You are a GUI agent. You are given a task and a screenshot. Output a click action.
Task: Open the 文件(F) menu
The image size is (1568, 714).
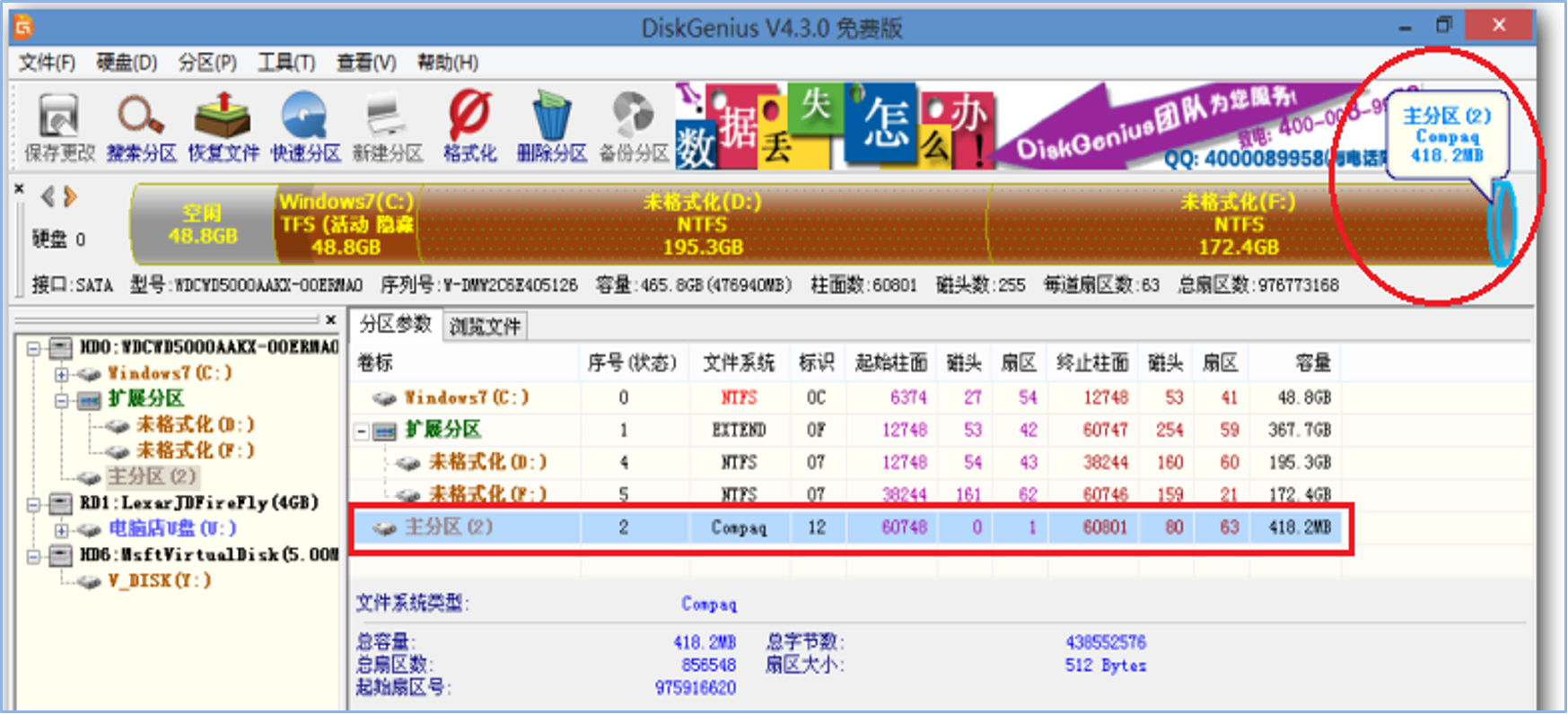pos(48,63)
